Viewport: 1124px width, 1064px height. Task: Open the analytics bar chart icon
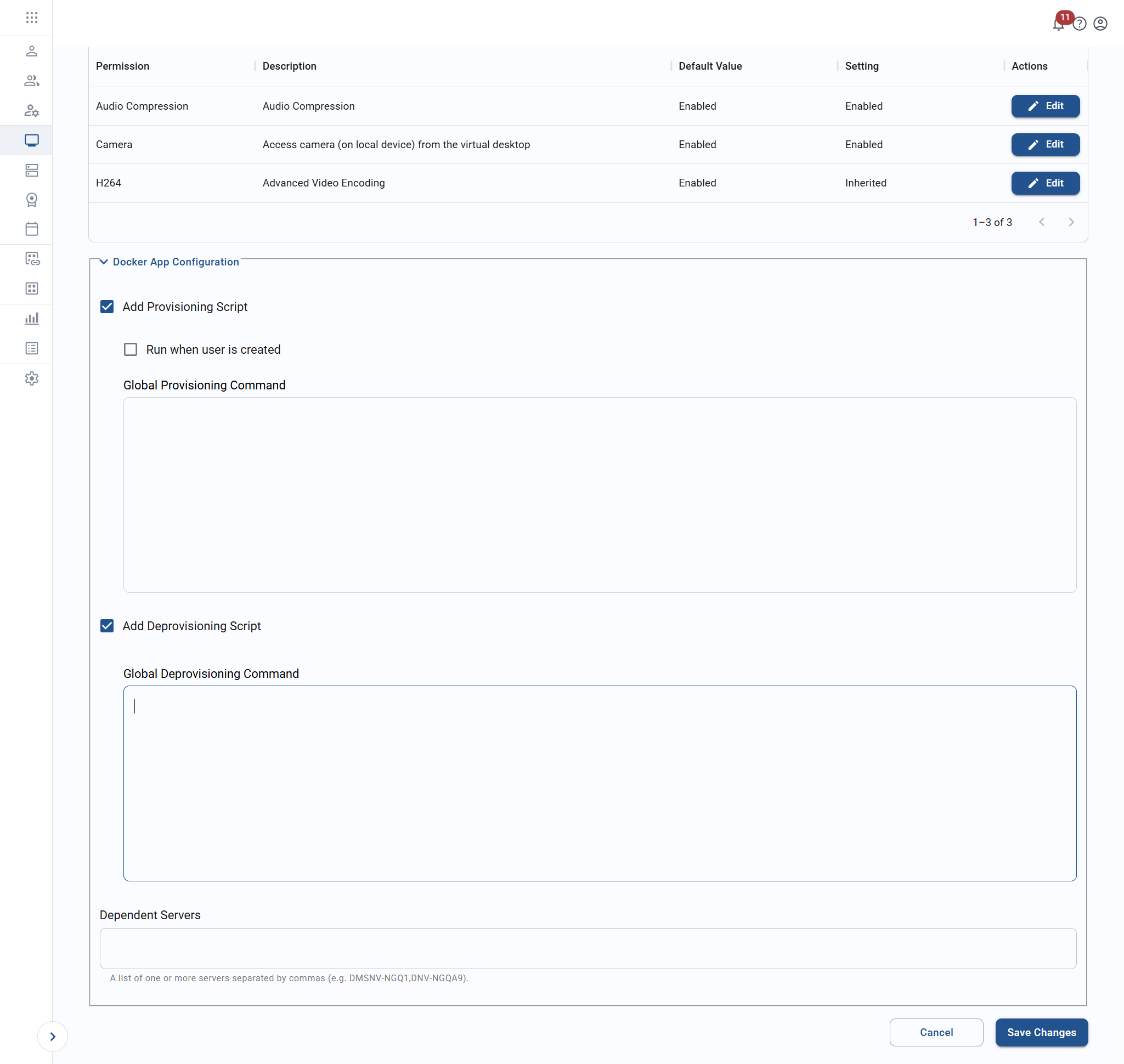[x=32, y=318]
